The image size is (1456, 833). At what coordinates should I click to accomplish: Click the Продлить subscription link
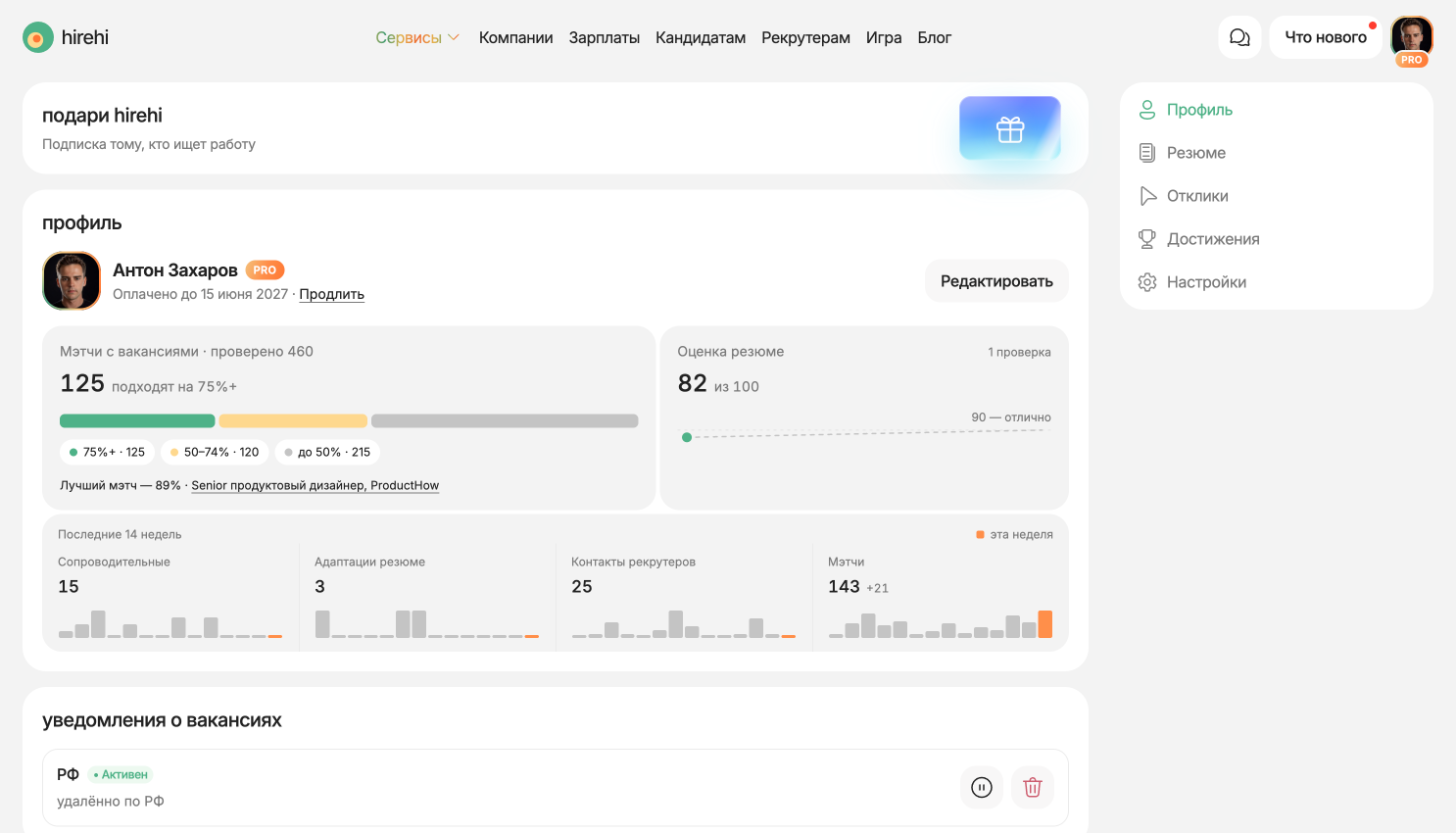[x=332, y=294]
